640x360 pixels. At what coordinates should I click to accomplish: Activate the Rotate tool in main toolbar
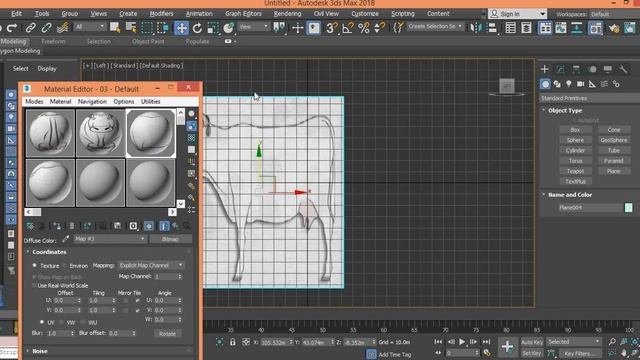point(197,28)
